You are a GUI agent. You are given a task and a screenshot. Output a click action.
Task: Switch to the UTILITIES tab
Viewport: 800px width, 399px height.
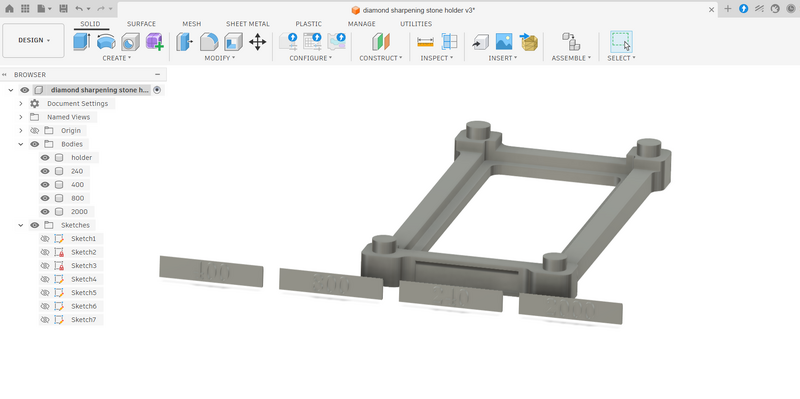coord(416,24)
